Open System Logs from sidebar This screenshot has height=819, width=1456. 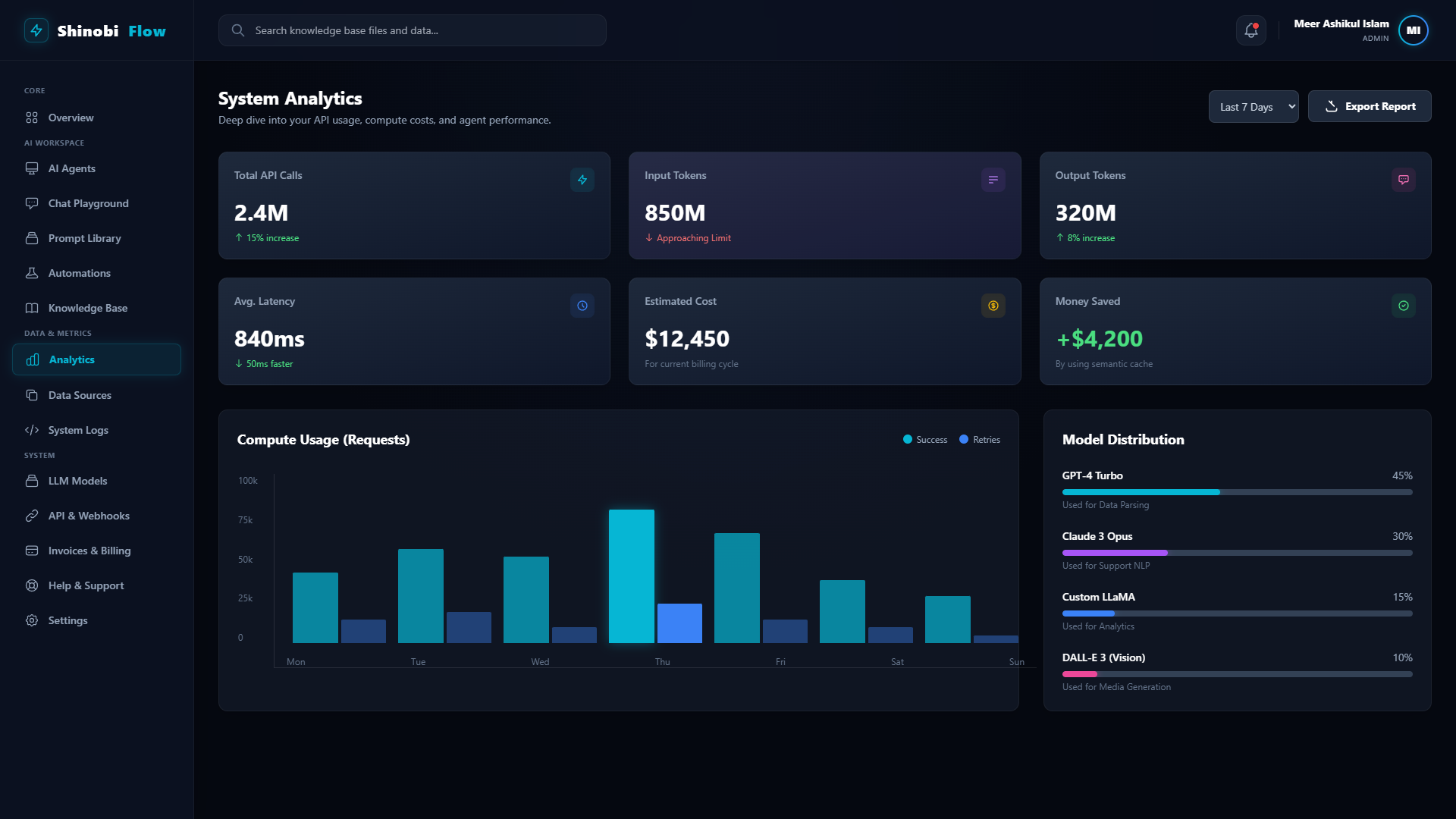96,430
